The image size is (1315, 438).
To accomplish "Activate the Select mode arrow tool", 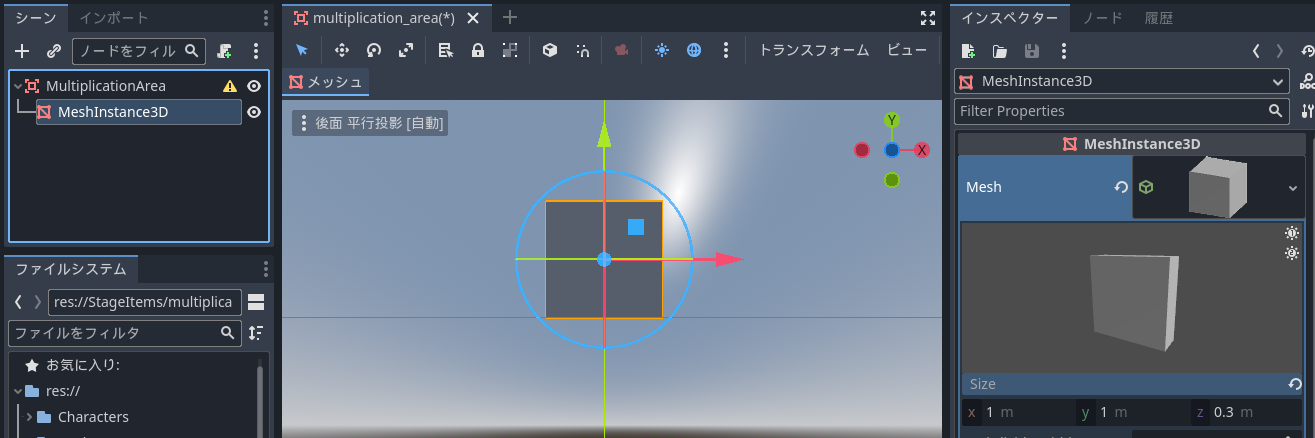I will tap(301, 50).
